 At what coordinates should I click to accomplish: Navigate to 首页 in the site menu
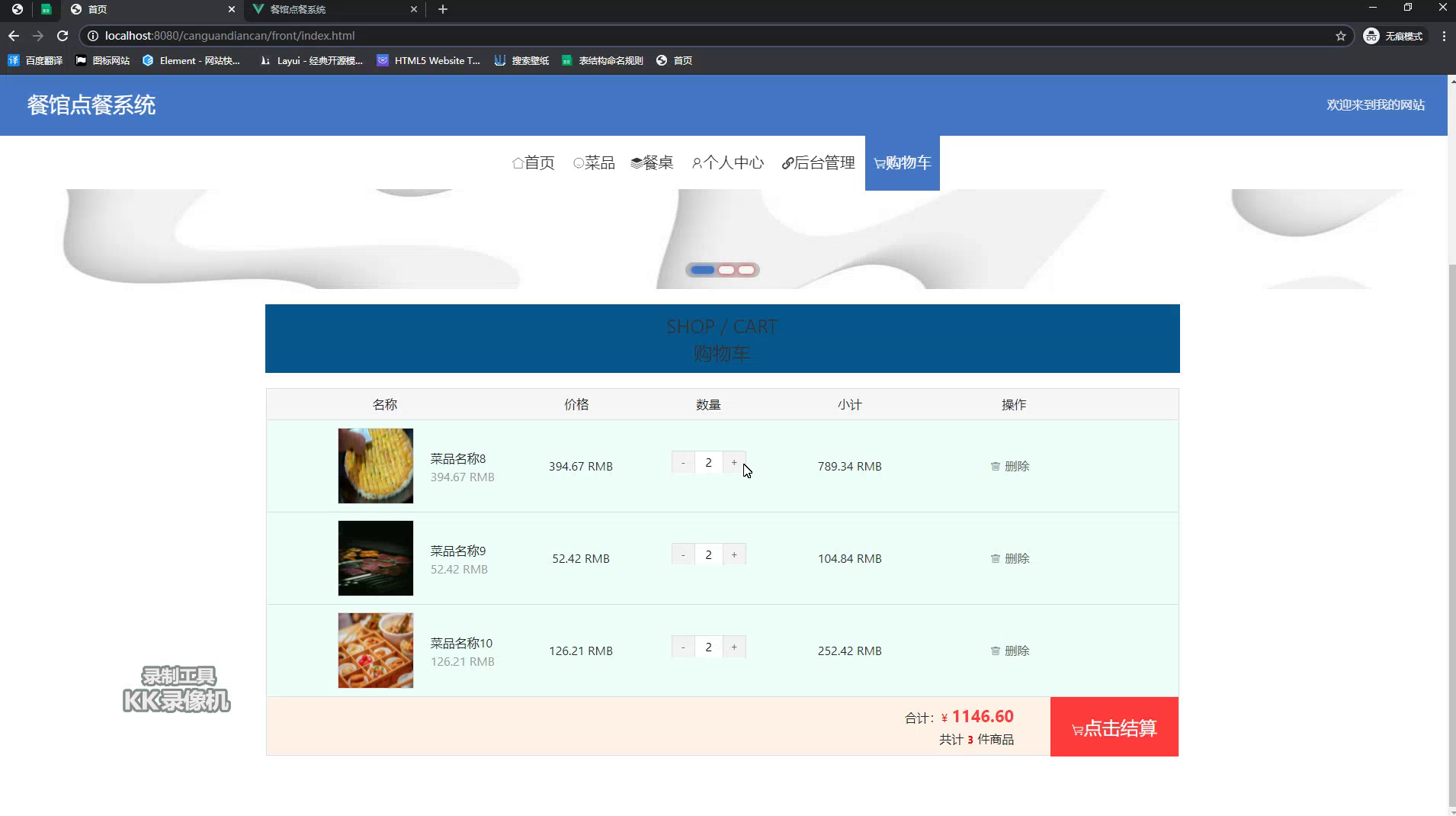533,162
